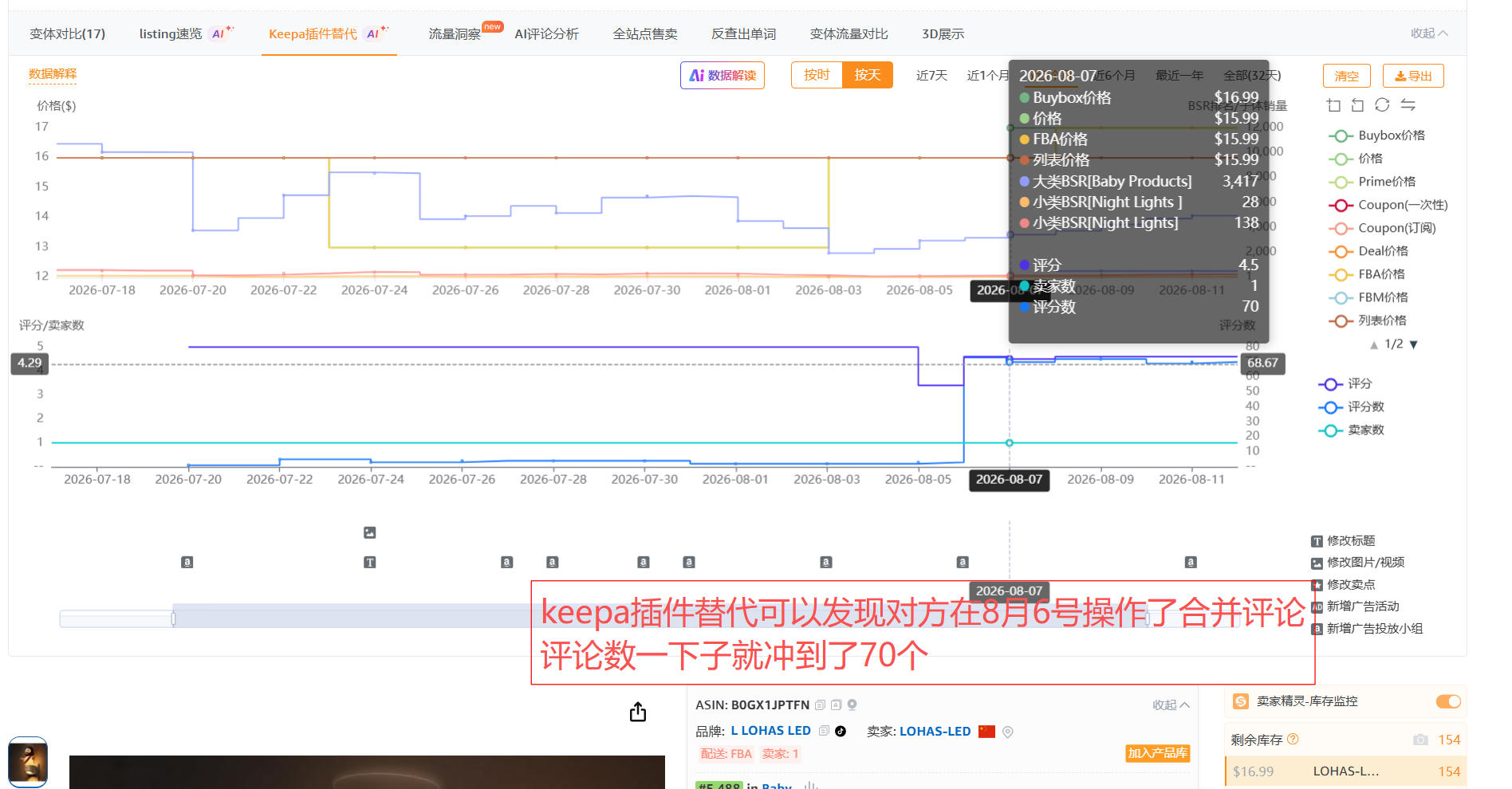Click the swap axes arrows icon
This screenshot has width=1512, height=789.
click(x=1408, y=105)
